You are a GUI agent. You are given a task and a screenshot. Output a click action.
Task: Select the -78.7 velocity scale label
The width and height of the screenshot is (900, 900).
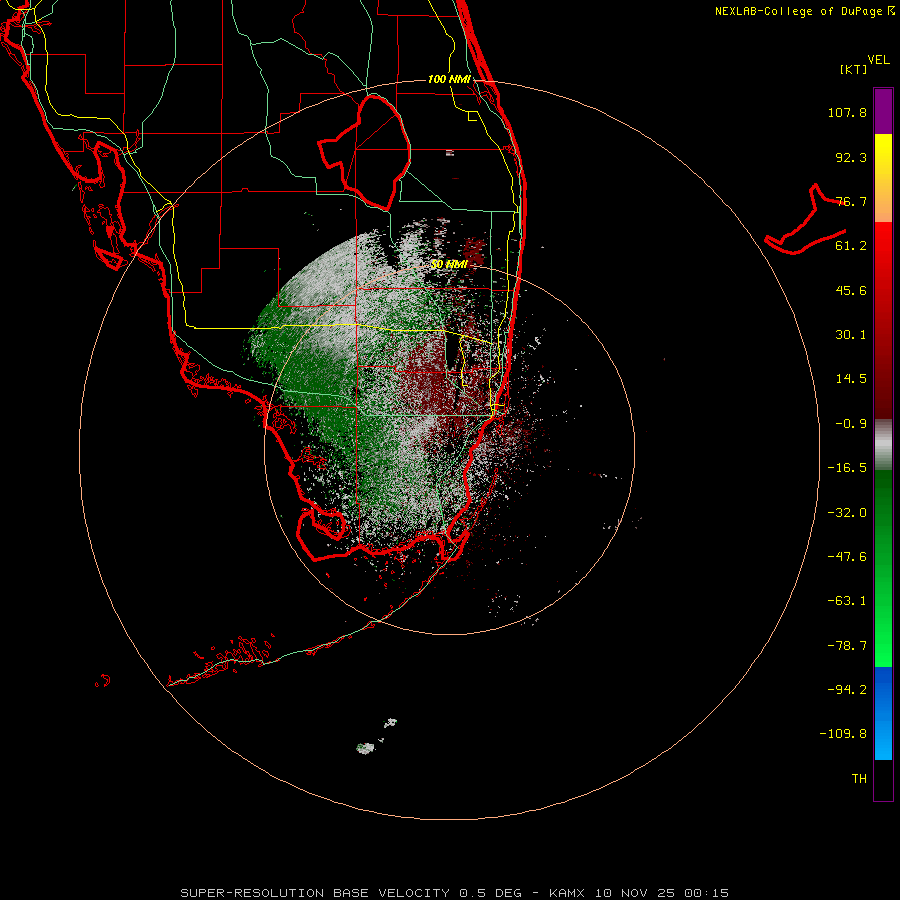[x=847, y=646]
